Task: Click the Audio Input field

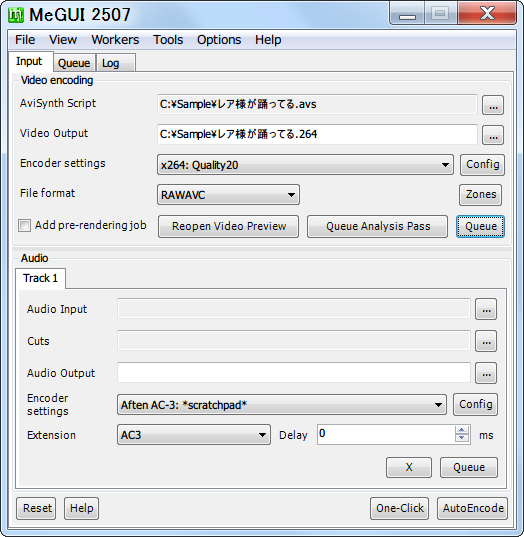Action: (294, 309)
